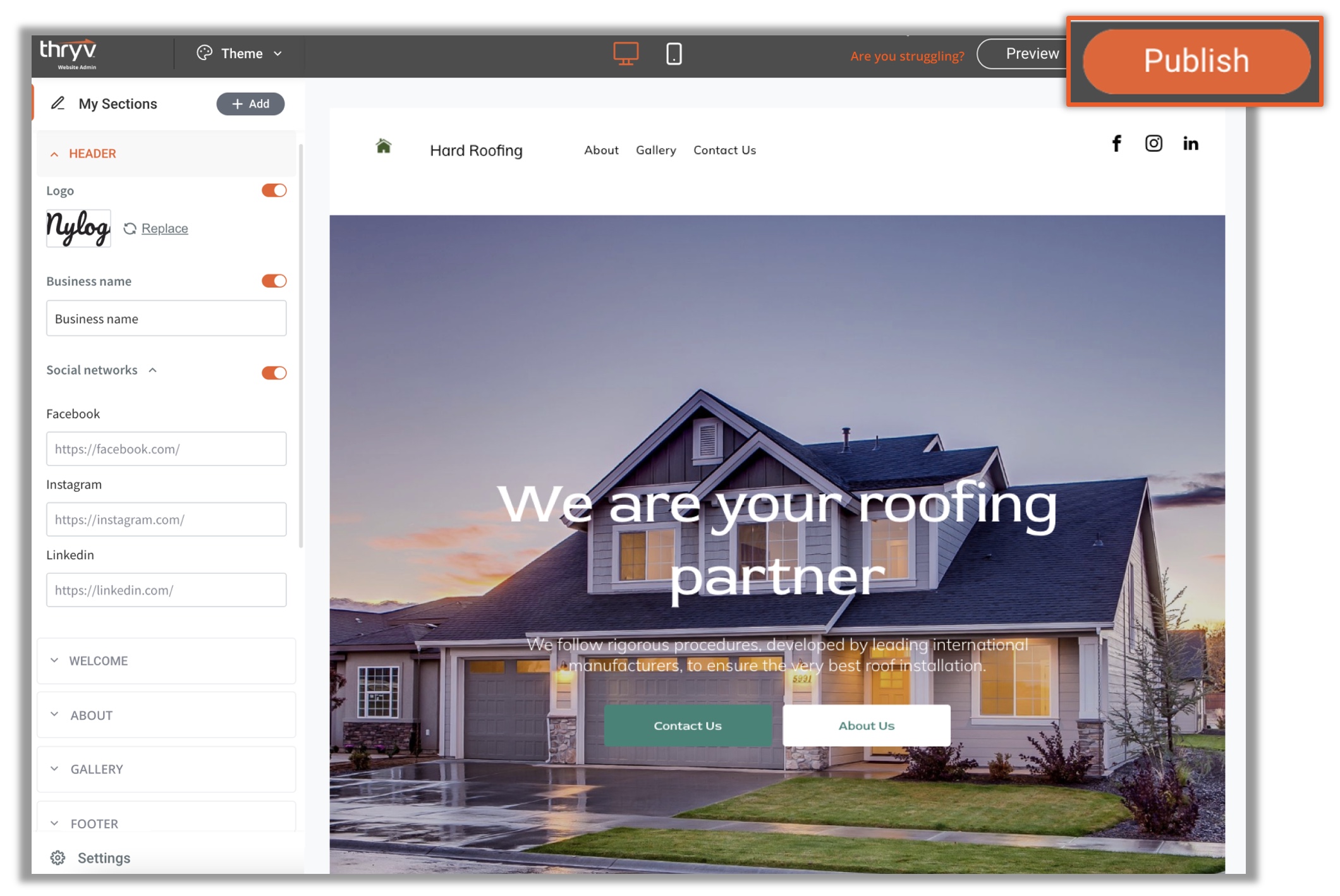Click the Facebook URL input field
Image resolution: width=1340 pixels, height=896 pixels.
[166, 448]
